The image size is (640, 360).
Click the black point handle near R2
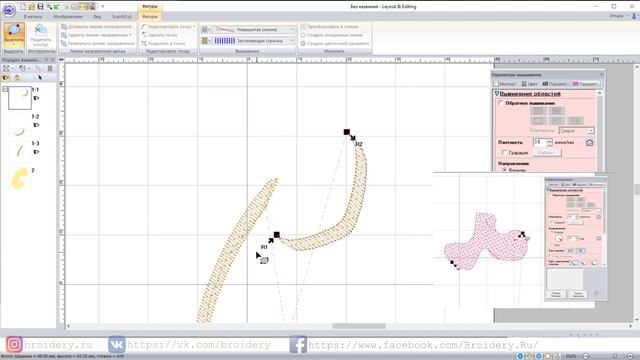click(347, 132)
